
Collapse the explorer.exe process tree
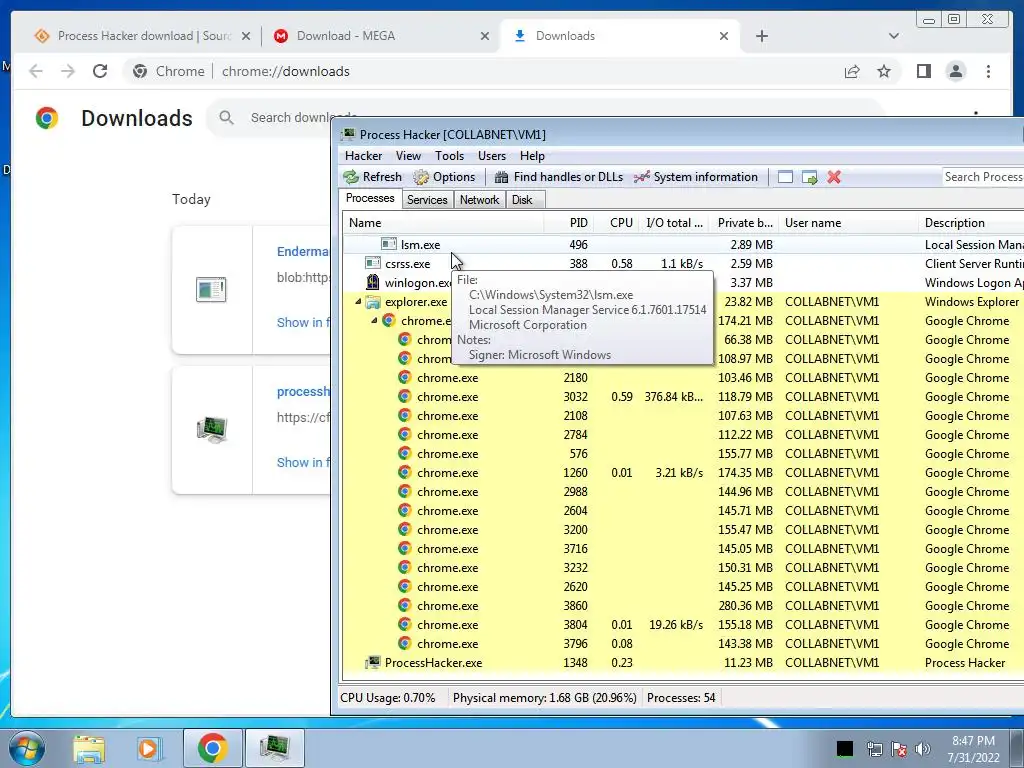click(358, 302)
